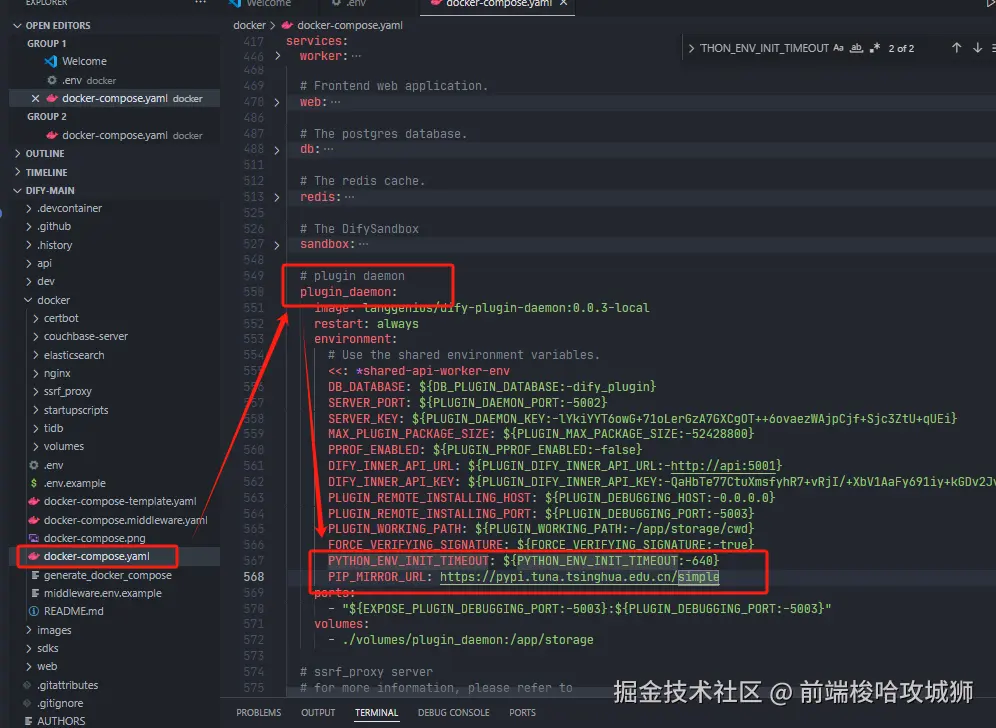Expand the images folder
996x728 pixels.
click(29, 630)
